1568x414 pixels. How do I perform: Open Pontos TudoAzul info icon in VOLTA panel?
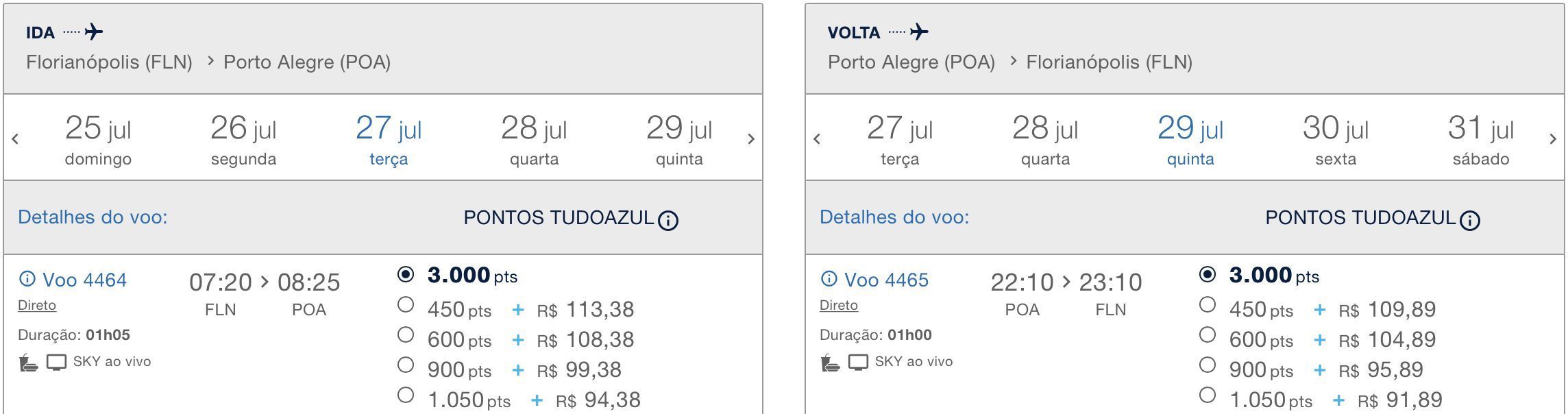click(1470, 220)
